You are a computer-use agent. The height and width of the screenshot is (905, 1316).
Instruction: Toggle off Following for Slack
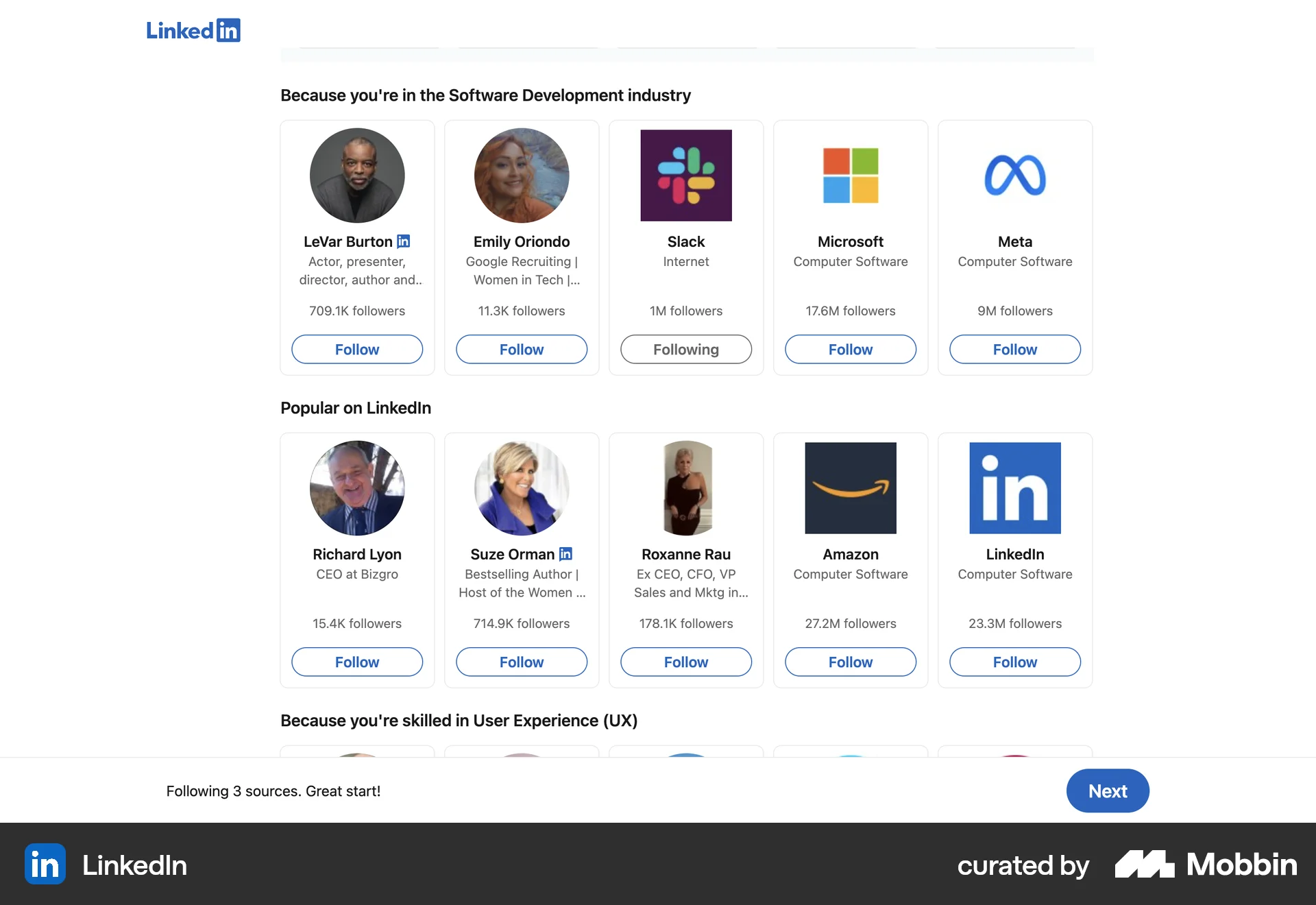point(686,349)
